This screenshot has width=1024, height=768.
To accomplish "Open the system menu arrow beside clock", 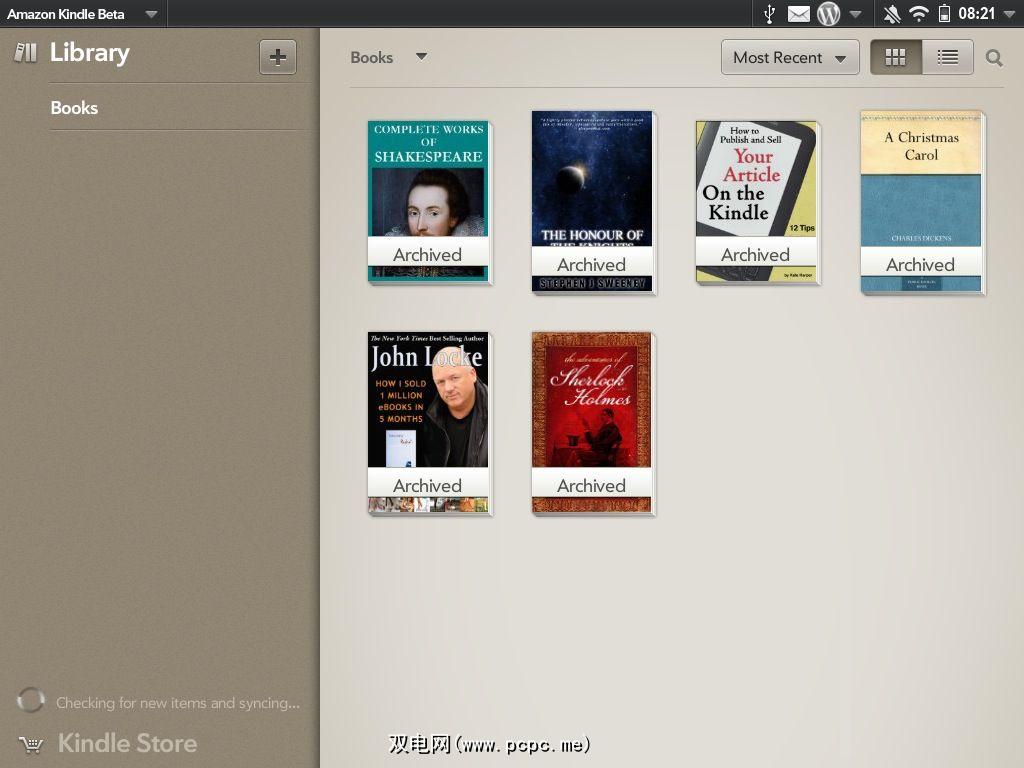I will tap(1008, 14).
